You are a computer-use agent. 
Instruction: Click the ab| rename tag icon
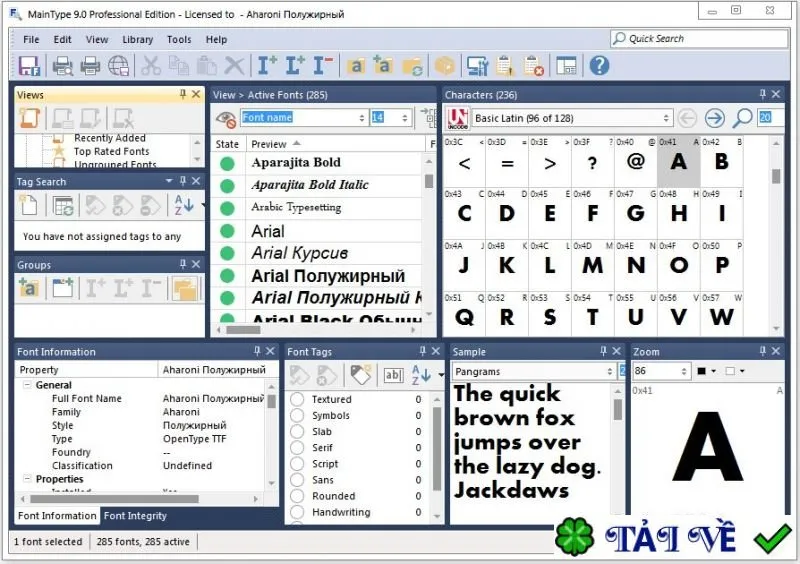coord(393,375)
